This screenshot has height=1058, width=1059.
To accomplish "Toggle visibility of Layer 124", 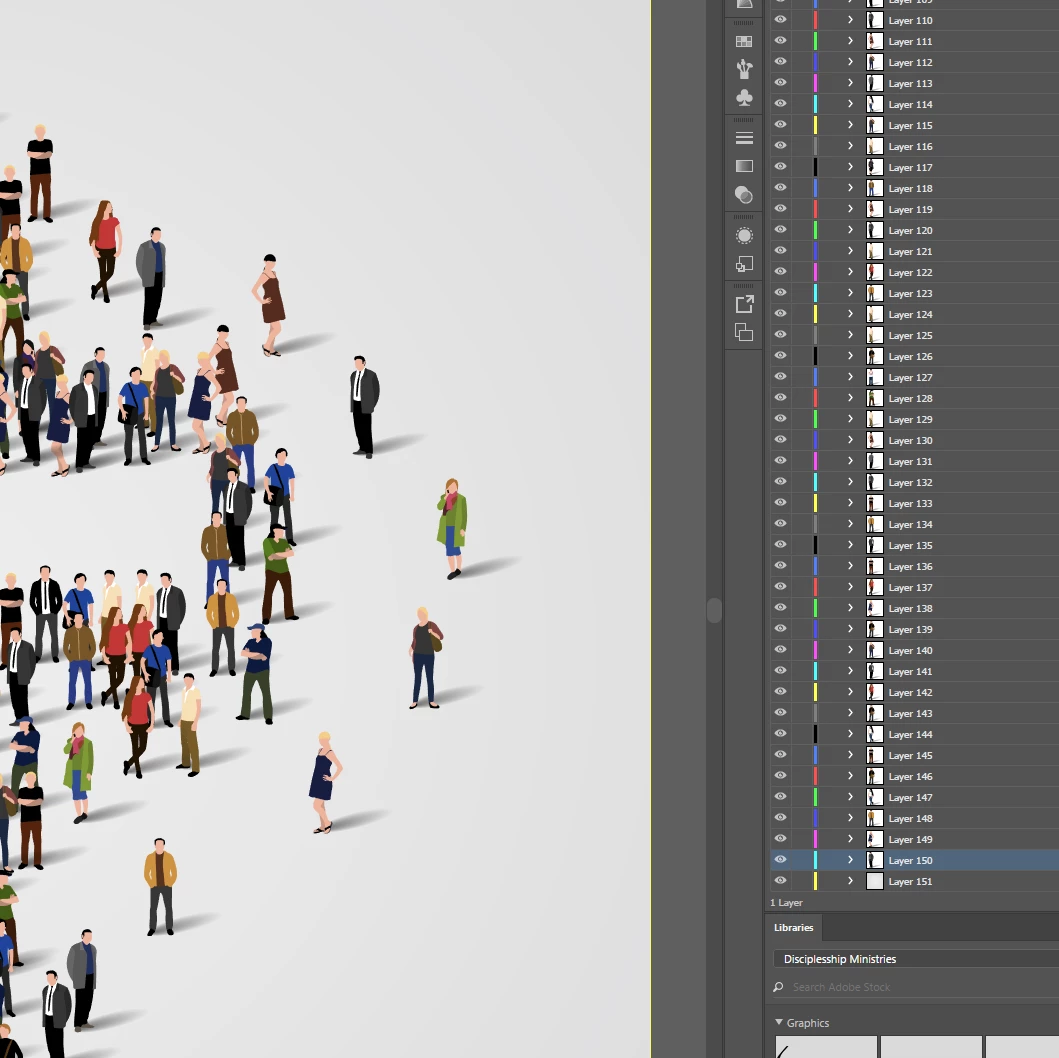I will click(780, 314).
